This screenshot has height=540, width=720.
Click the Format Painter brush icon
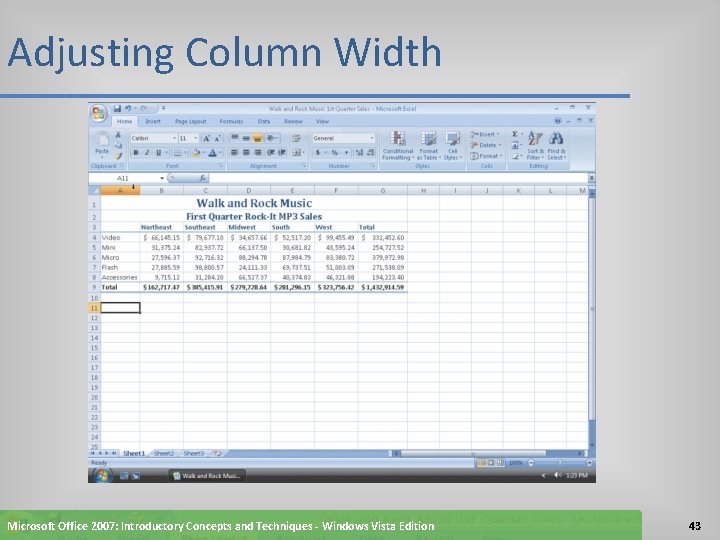pos(118,156)
